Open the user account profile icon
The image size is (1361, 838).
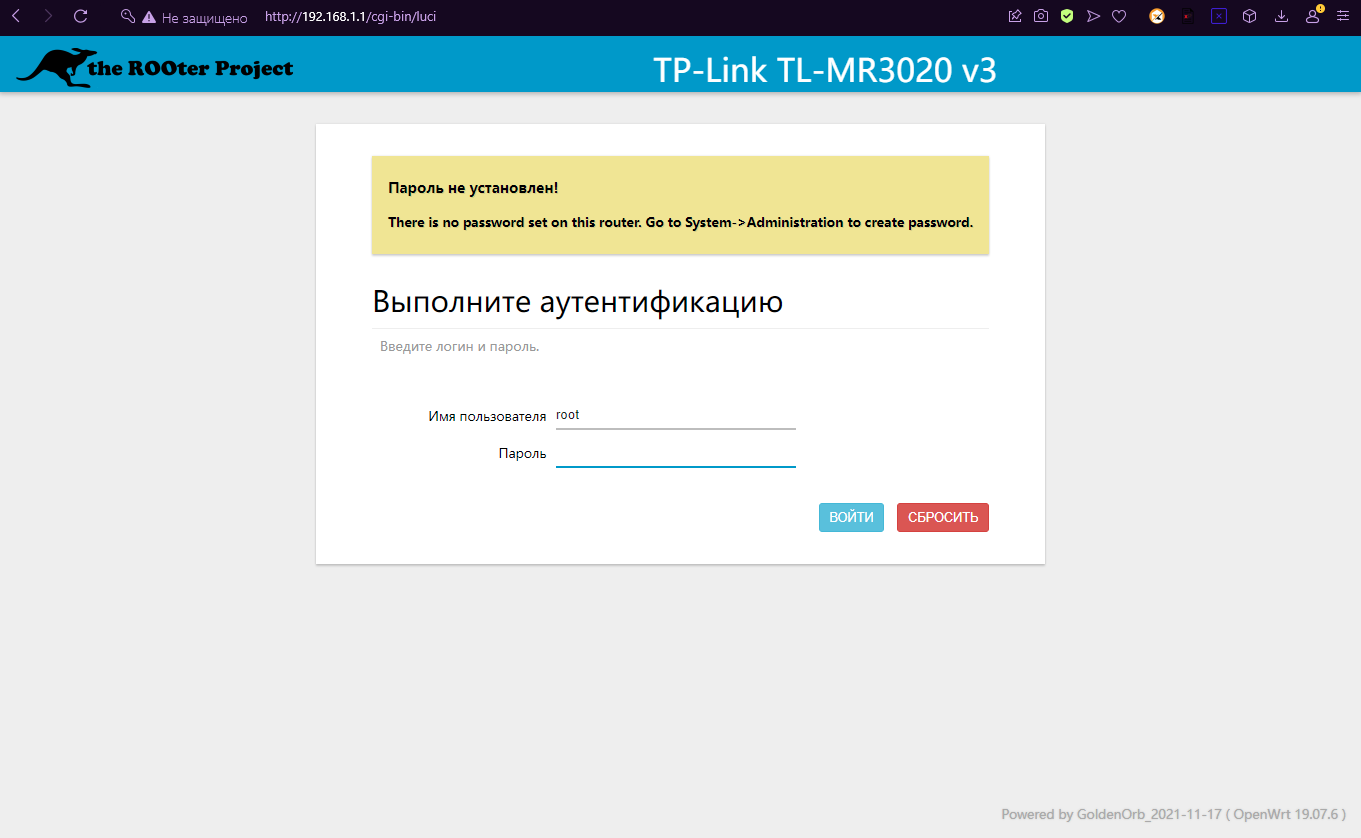[1313, 16]
